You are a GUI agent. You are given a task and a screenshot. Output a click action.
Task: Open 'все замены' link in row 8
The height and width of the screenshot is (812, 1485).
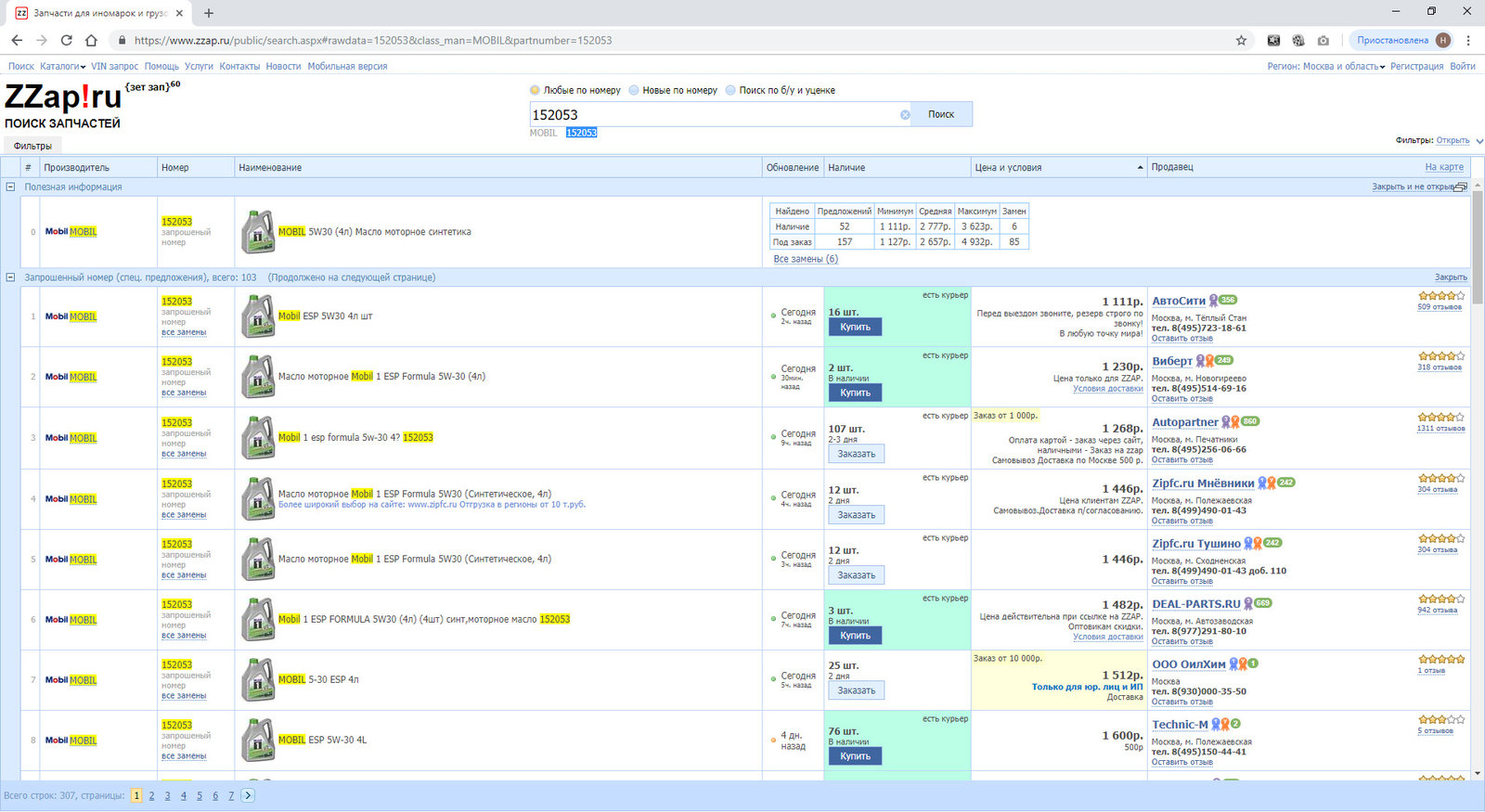184,756
